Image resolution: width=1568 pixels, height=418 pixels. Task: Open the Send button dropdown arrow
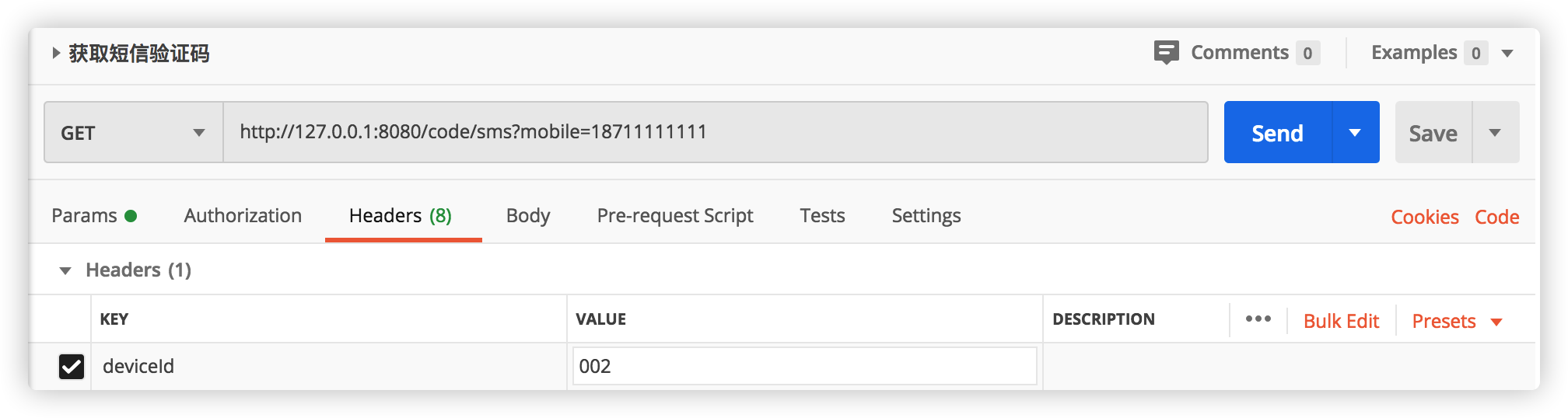(1355, 133)
